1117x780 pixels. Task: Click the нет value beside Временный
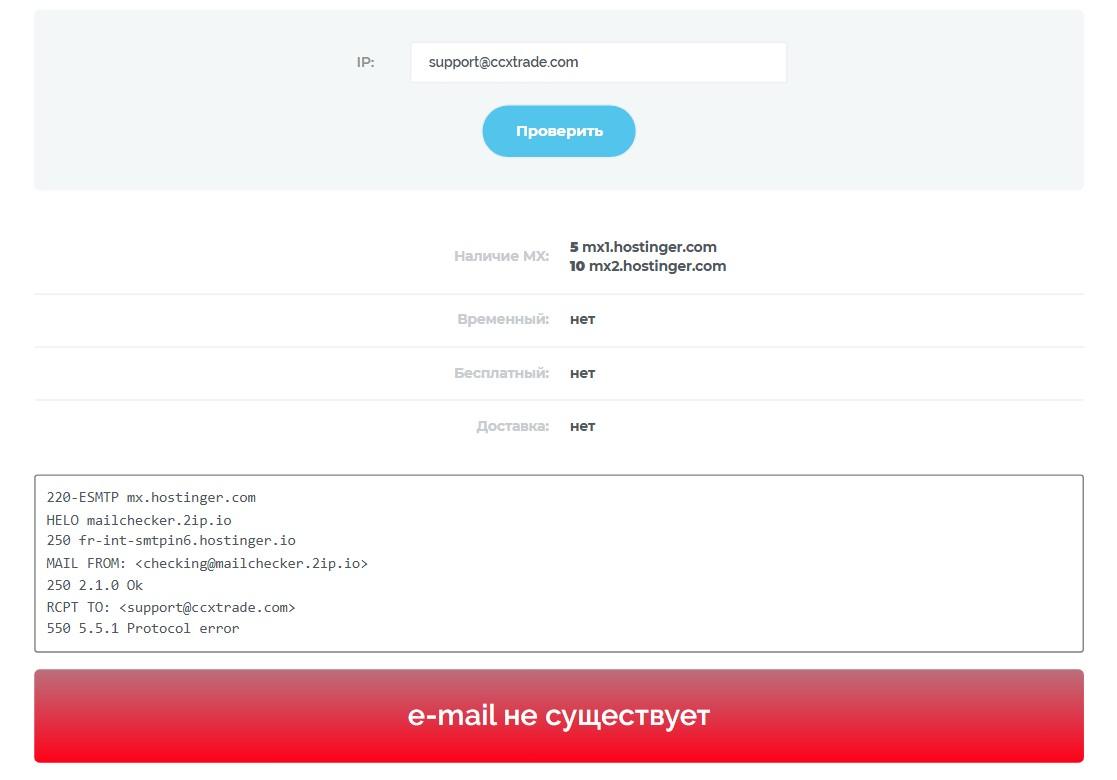point(582,319)
